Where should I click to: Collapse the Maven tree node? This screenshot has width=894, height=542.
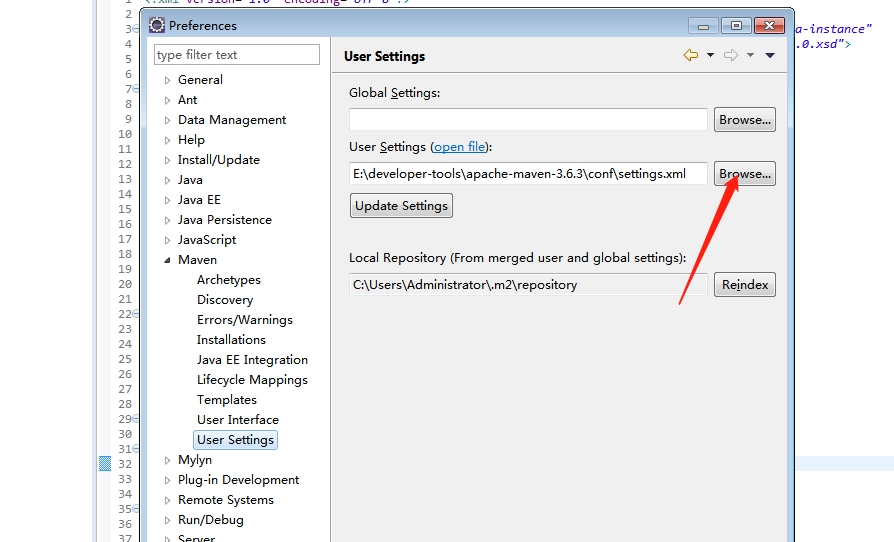pos(167,260)
